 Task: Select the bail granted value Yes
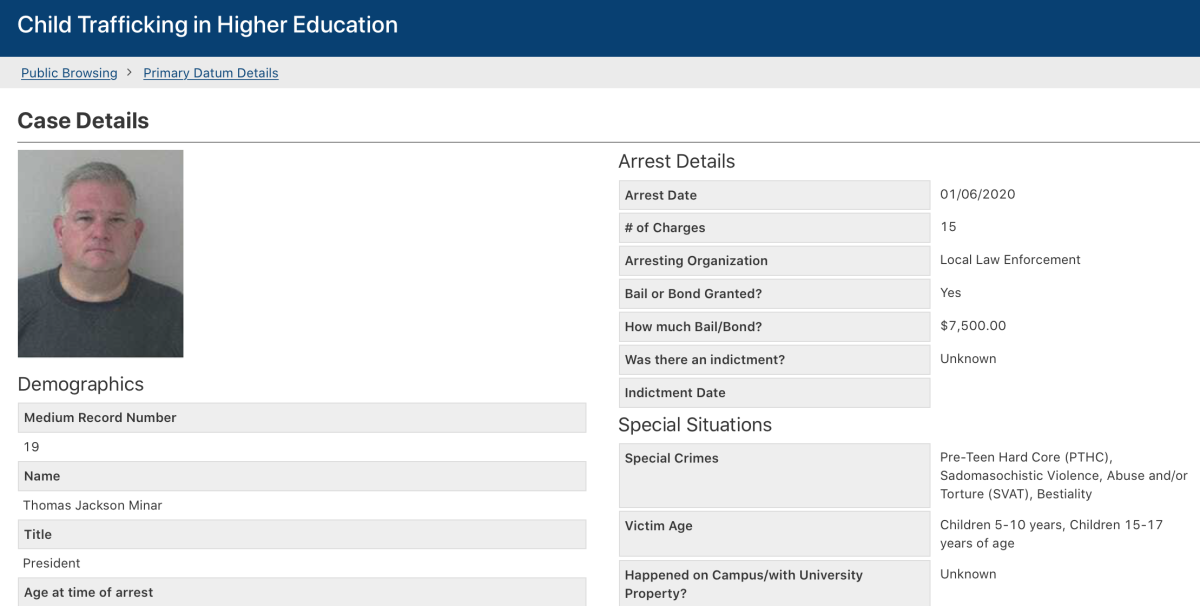click(950, 293)
